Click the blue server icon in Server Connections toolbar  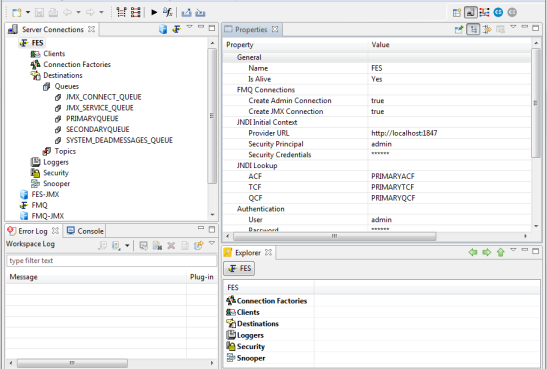click(163, 29)
